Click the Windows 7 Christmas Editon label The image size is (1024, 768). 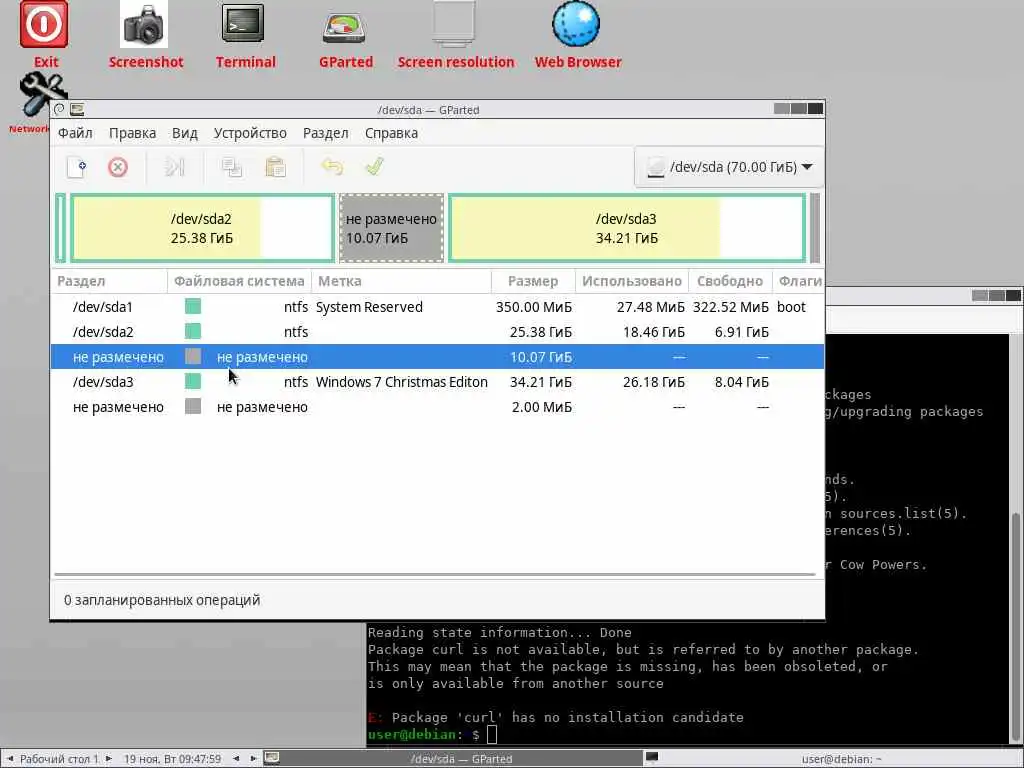click(402, 382)
